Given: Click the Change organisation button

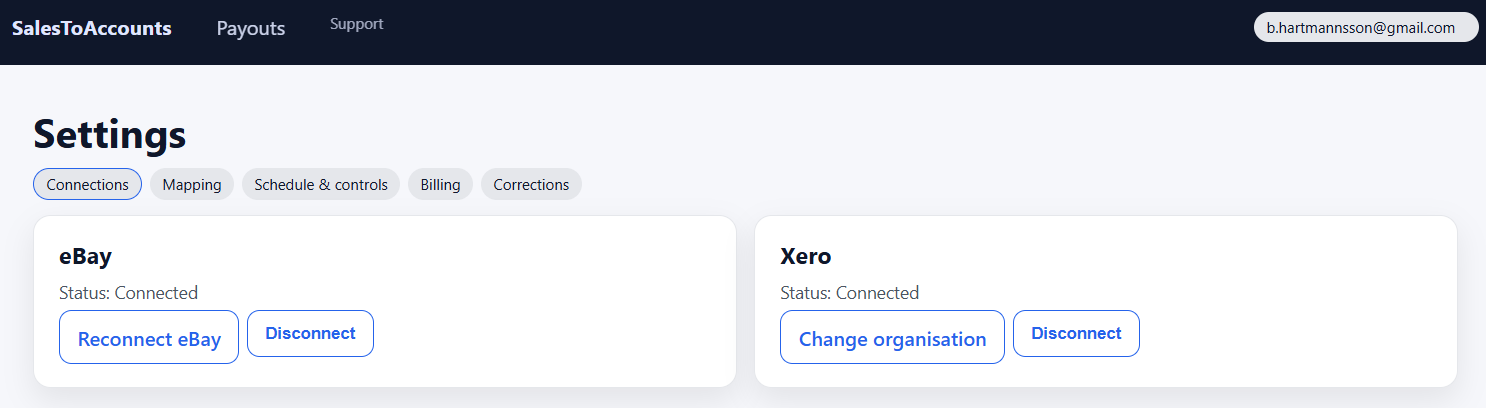Looking at the screenshot, I should [892, 338].
